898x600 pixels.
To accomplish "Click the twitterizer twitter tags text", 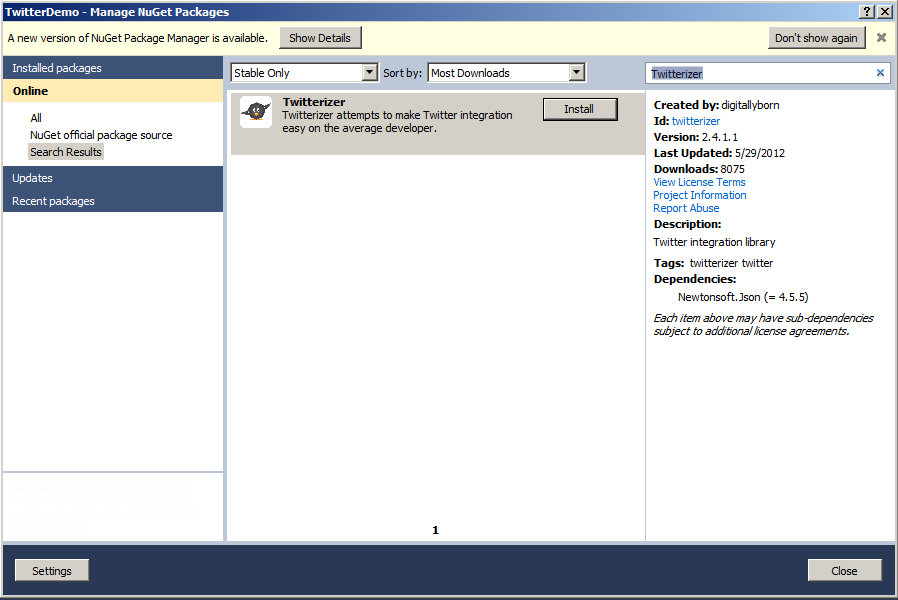I will click(731, 263).
